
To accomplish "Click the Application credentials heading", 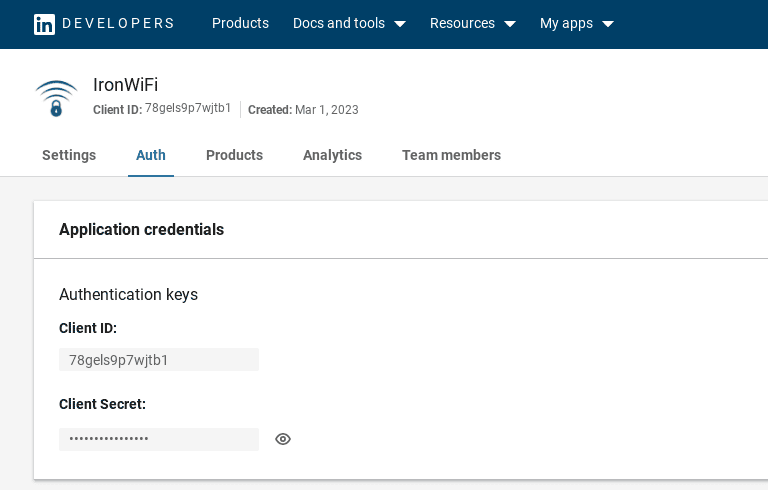I will 142,229.
